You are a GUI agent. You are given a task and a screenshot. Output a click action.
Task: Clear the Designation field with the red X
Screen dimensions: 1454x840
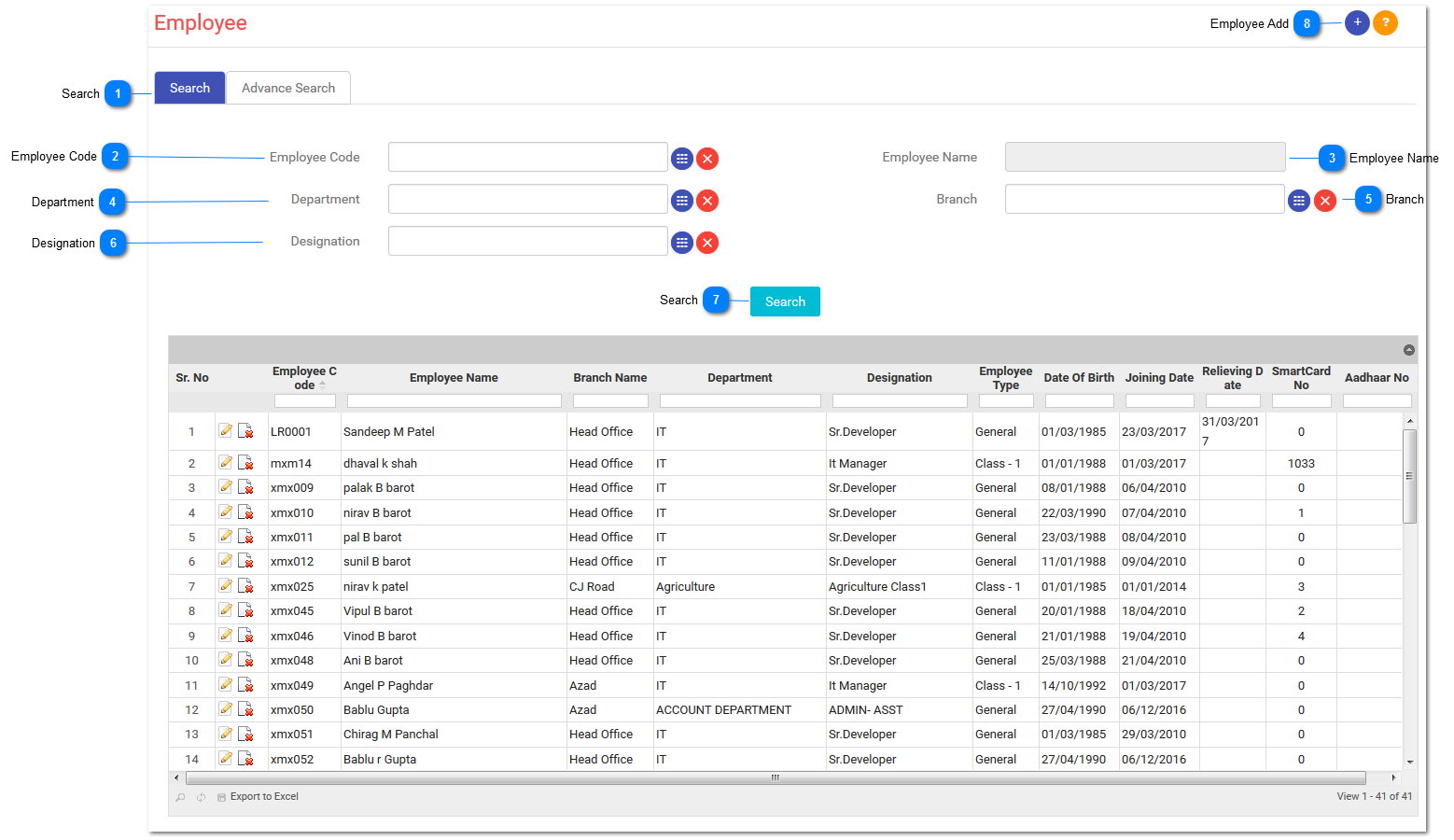coord(707,243)
